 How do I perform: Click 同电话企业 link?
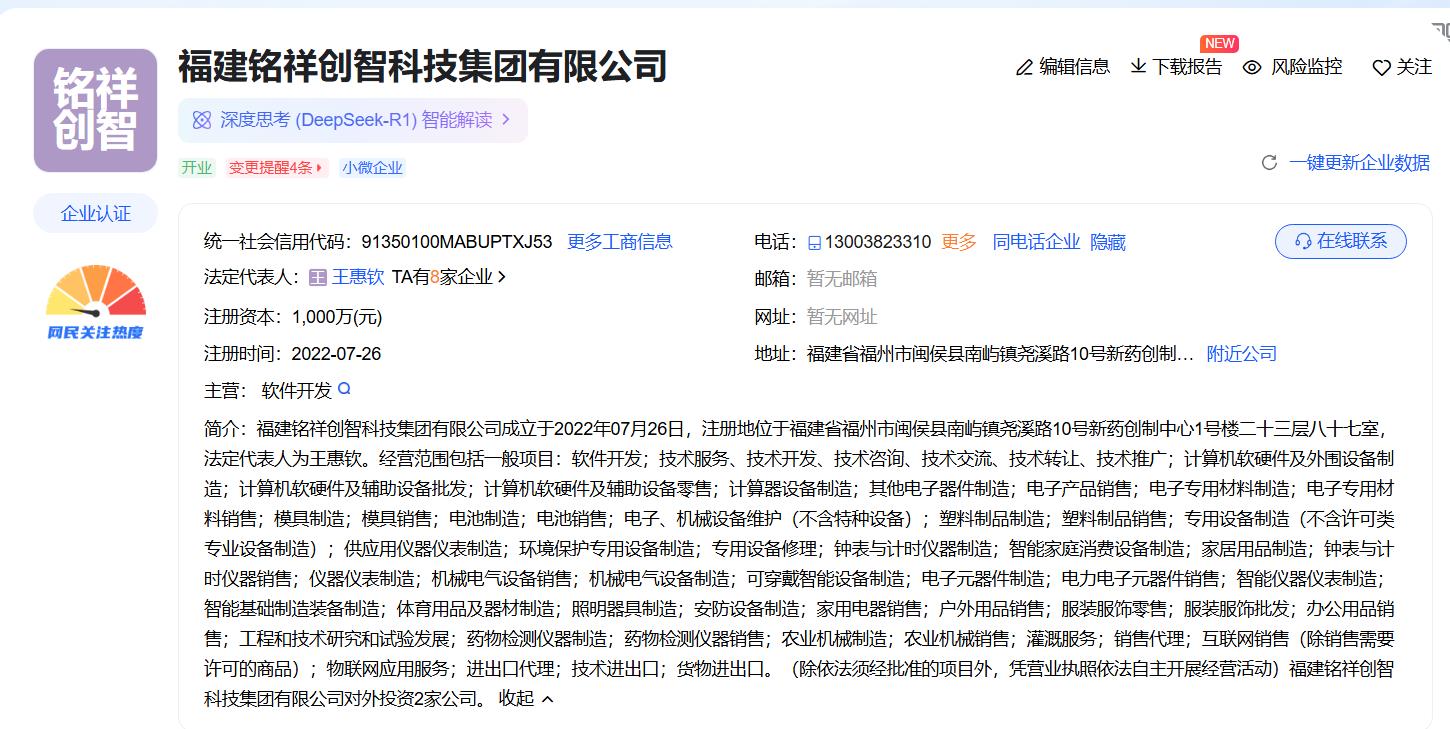[1036, 242]
